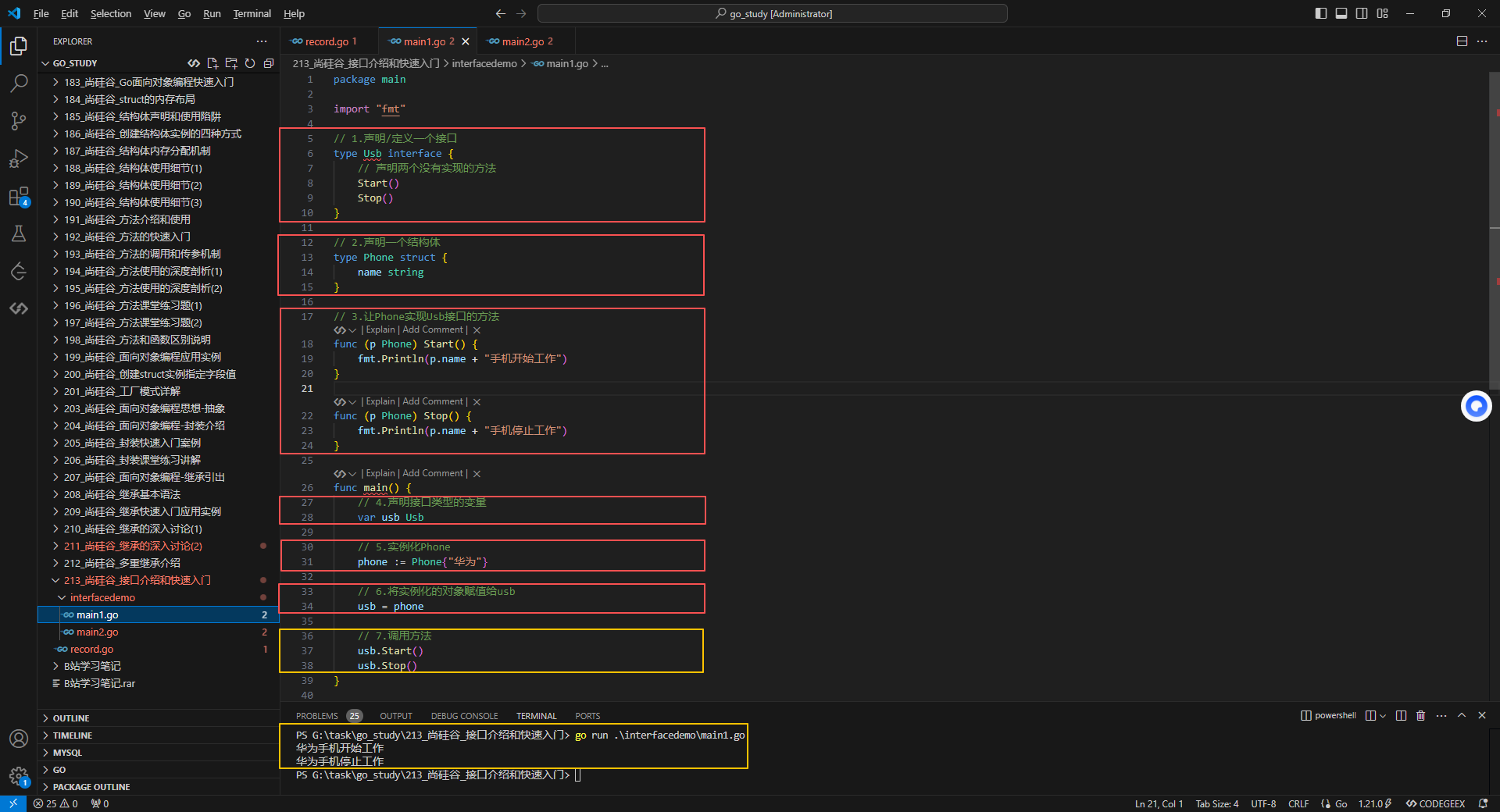Image resolution: width=1500 pixels, height=812 pixels.
Task: Open Explorer Views and More Actions ellipsis
Action: 261,41
